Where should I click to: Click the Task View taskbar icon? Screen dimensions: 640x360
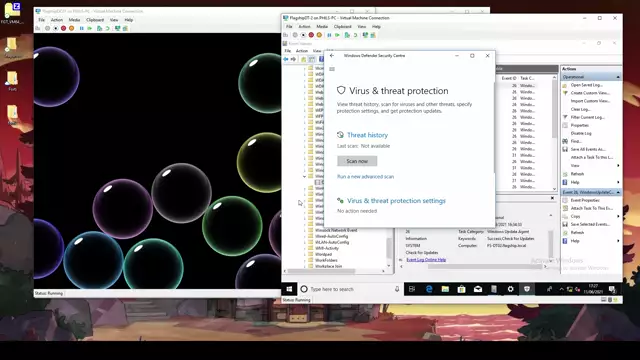point(412,289)
